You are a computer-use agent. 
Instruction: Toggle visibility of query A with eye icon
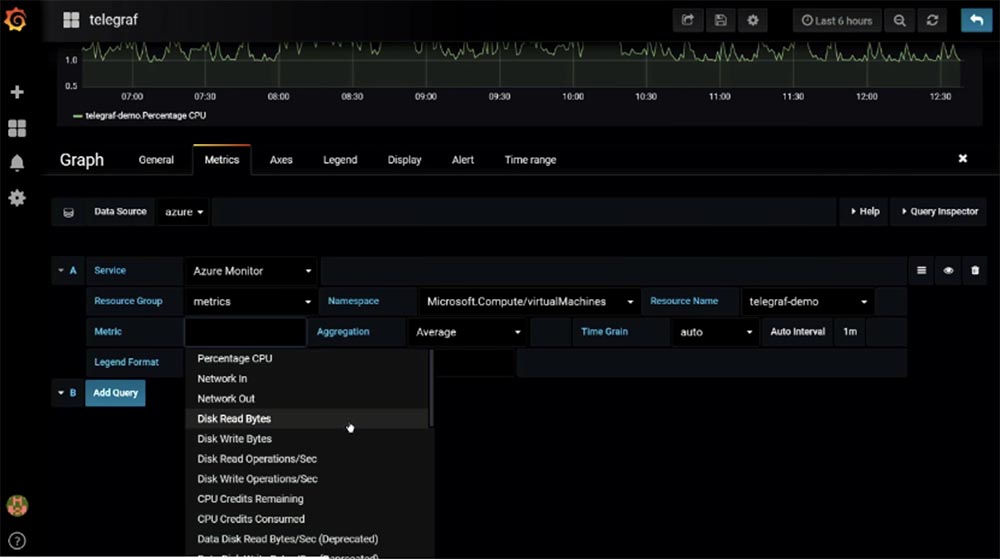click(x=948, y=270)
